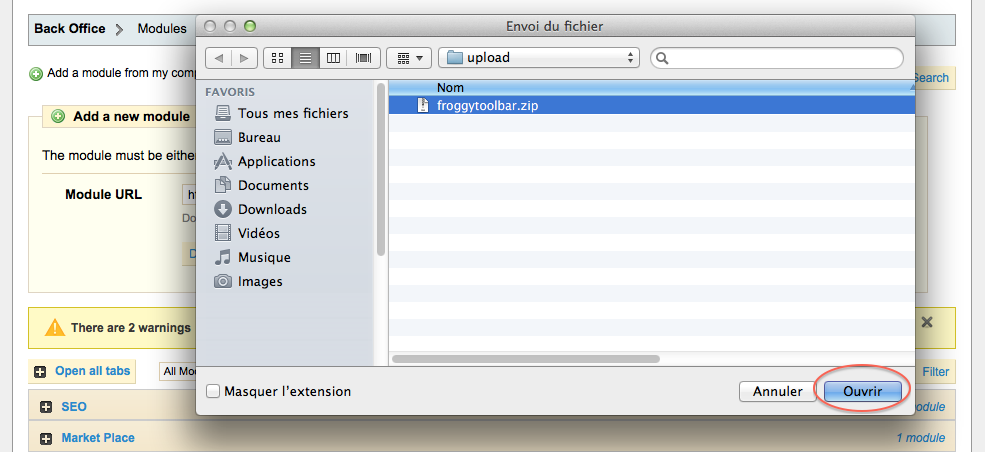
Task: Toggle Masquer l'extension checkbox
Action: click(213, 391)
